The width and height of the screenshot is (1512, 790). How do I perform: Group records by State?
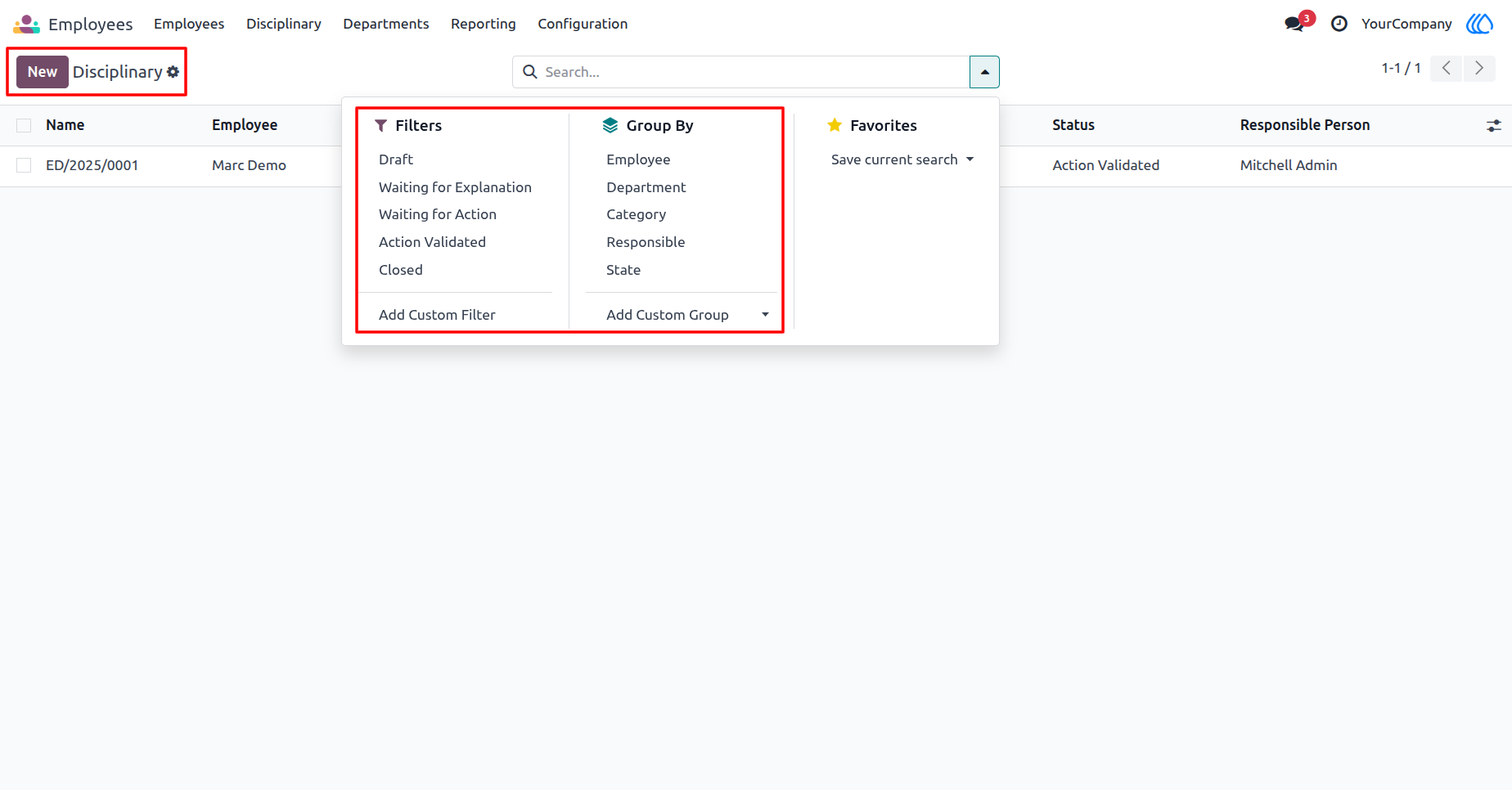(623, 270)
